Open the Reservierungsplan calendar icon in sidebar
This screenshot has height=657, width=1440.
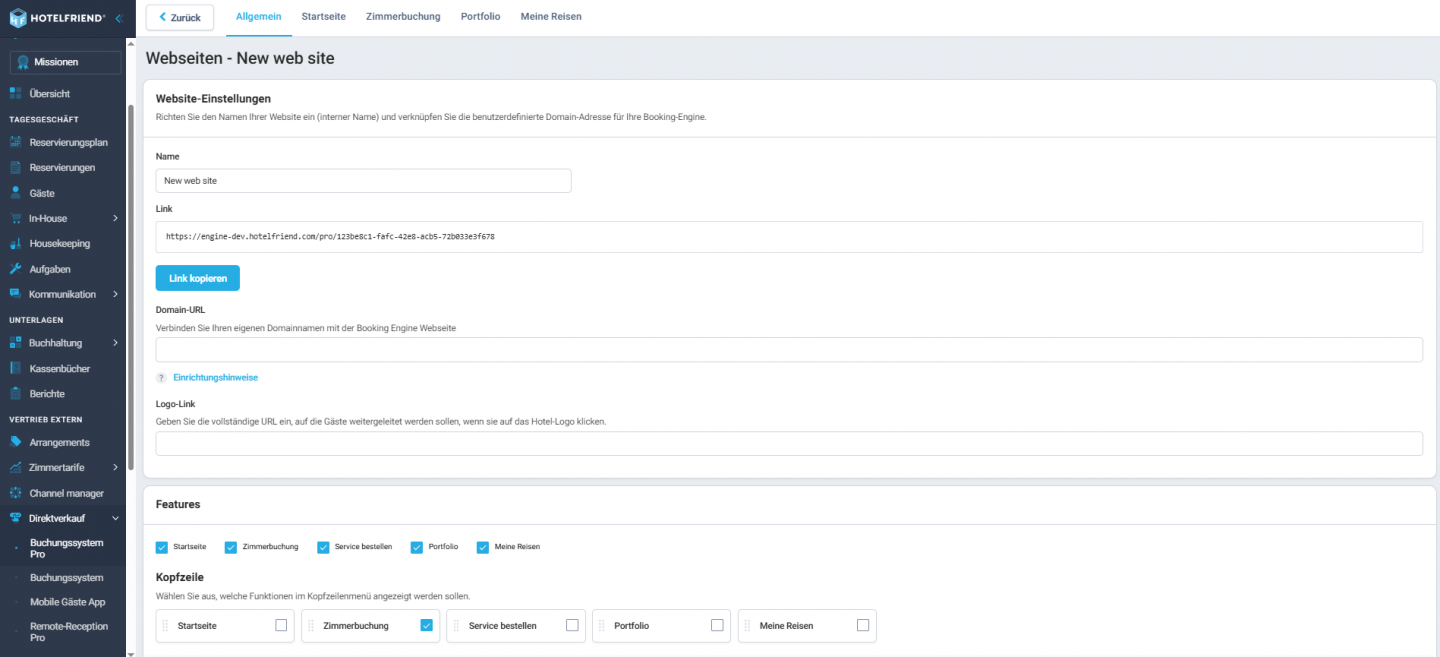[17, 141]
